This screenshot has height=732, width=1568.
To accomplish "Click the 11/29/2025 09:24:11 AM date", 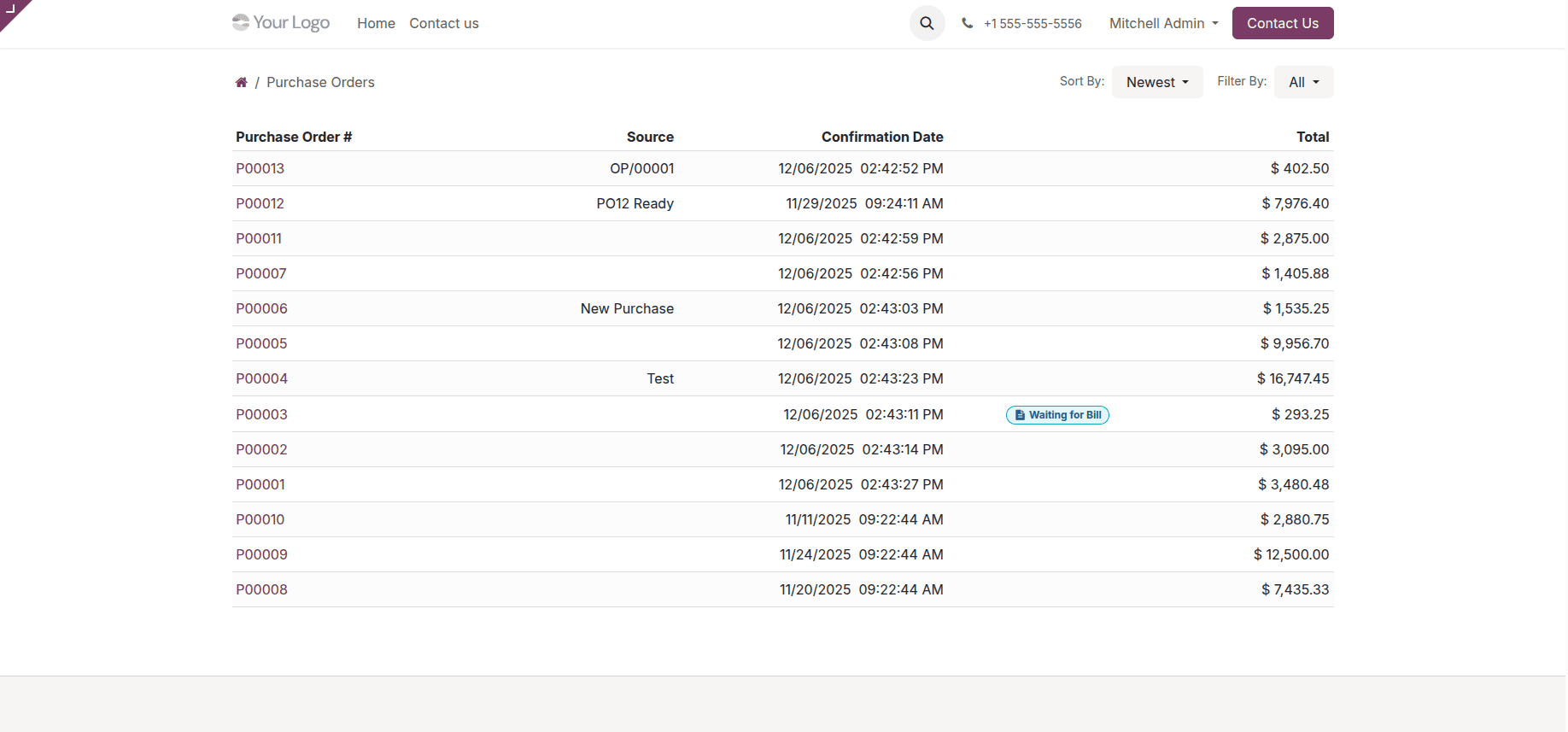I will tap(864, 203).
